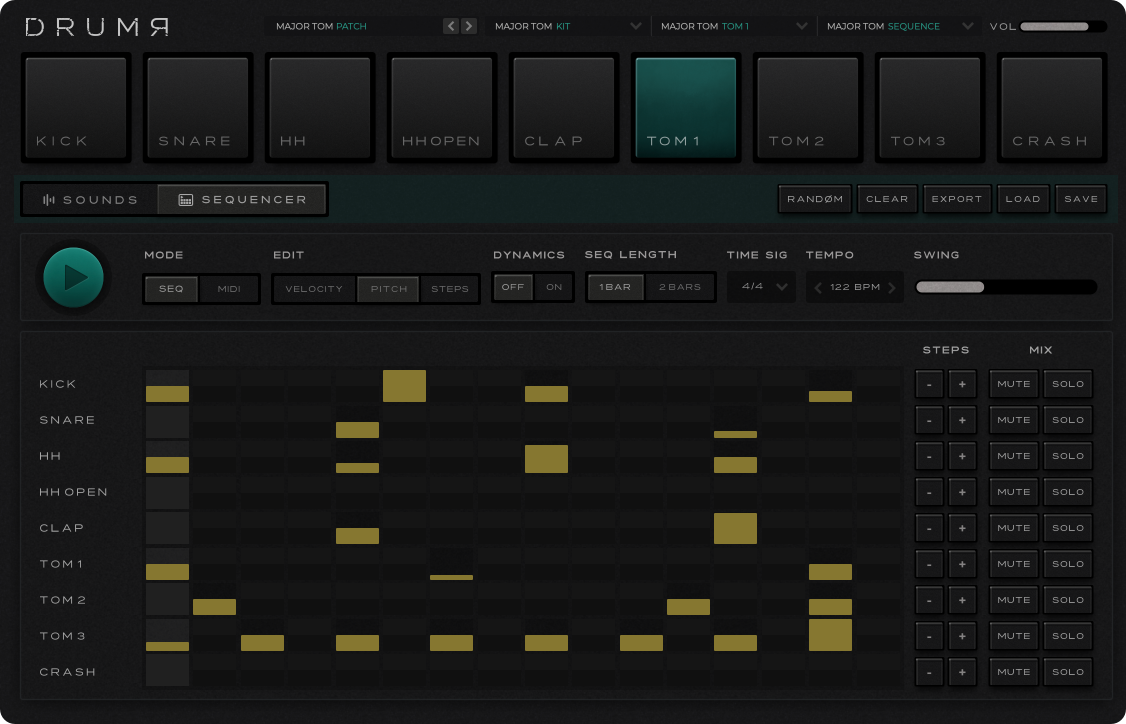Image resolution: width=1126 pixels, height=724 pixels.
Task: Remove a step from the HH OPEN row
Action: (x=929, y=492)
